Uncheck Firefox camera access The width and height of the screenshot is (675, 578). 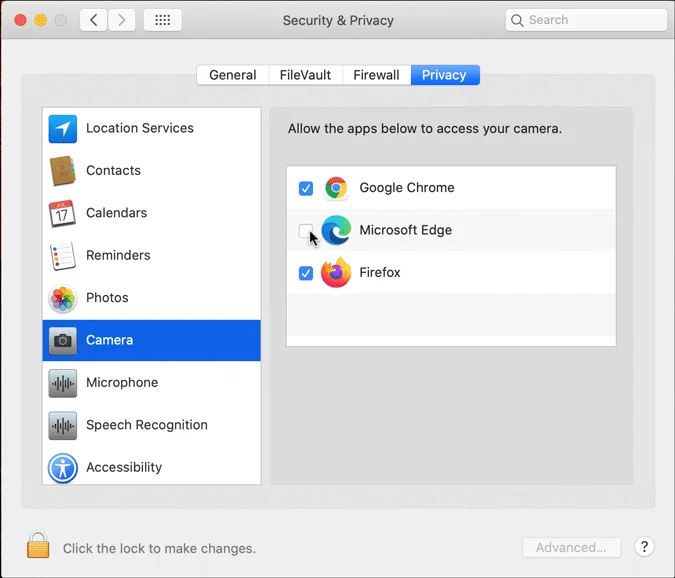coord(306,273)
